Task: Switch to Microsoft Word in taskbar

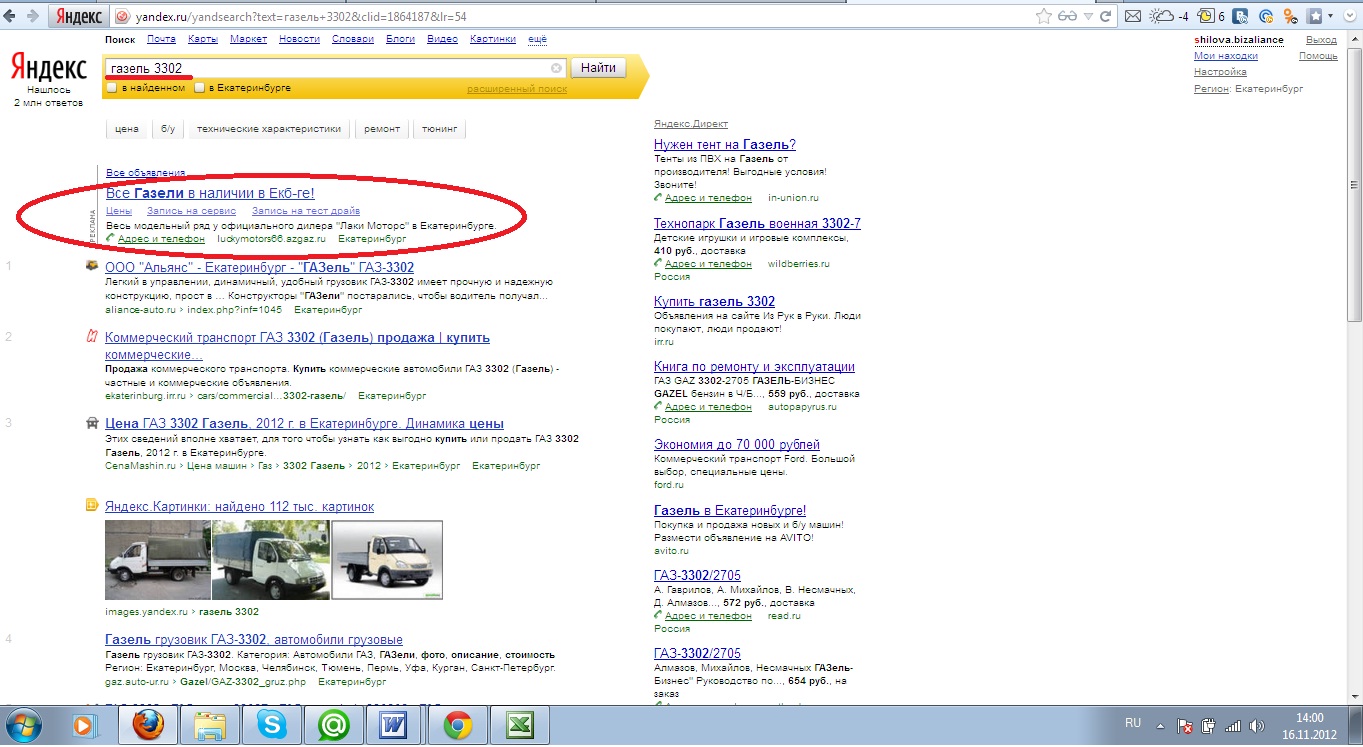Action: coord(396,724)
